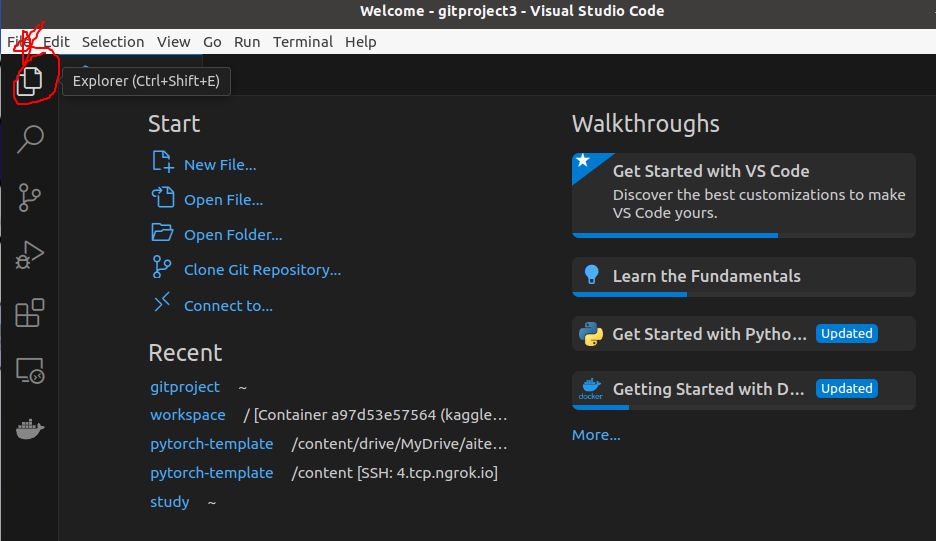Click progress bar under Getting Started with Docker
This screenshot has width=936, height=541.
coord(744,407)
